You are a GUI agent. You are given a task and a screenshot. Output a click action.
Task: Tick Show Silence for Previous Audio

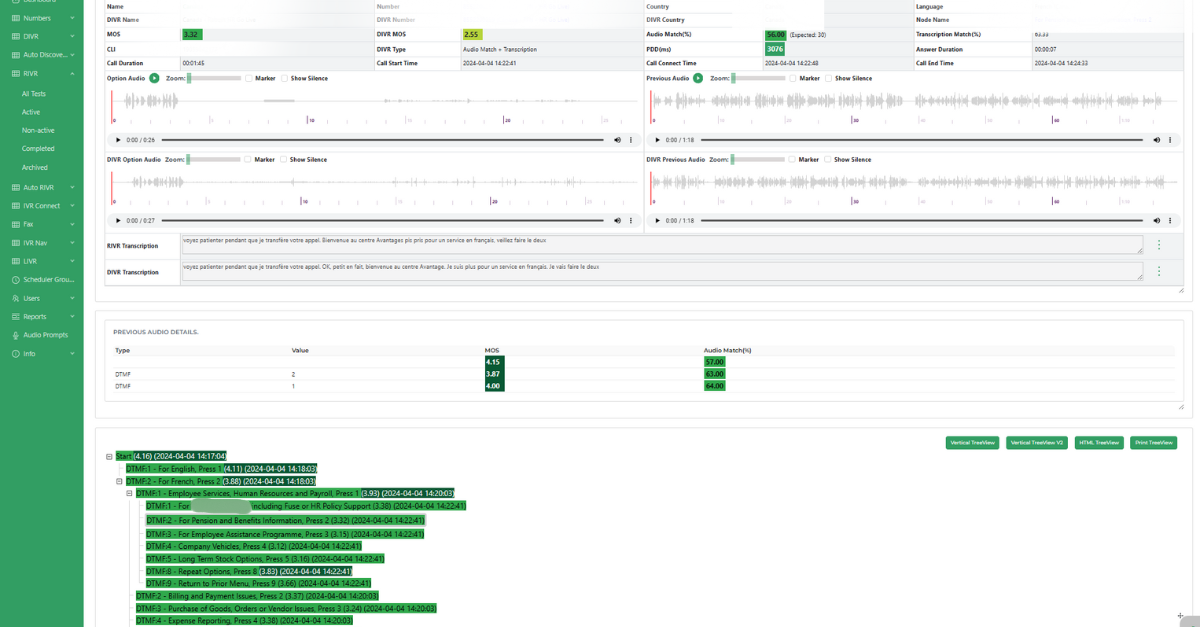(x=829, y=78)
